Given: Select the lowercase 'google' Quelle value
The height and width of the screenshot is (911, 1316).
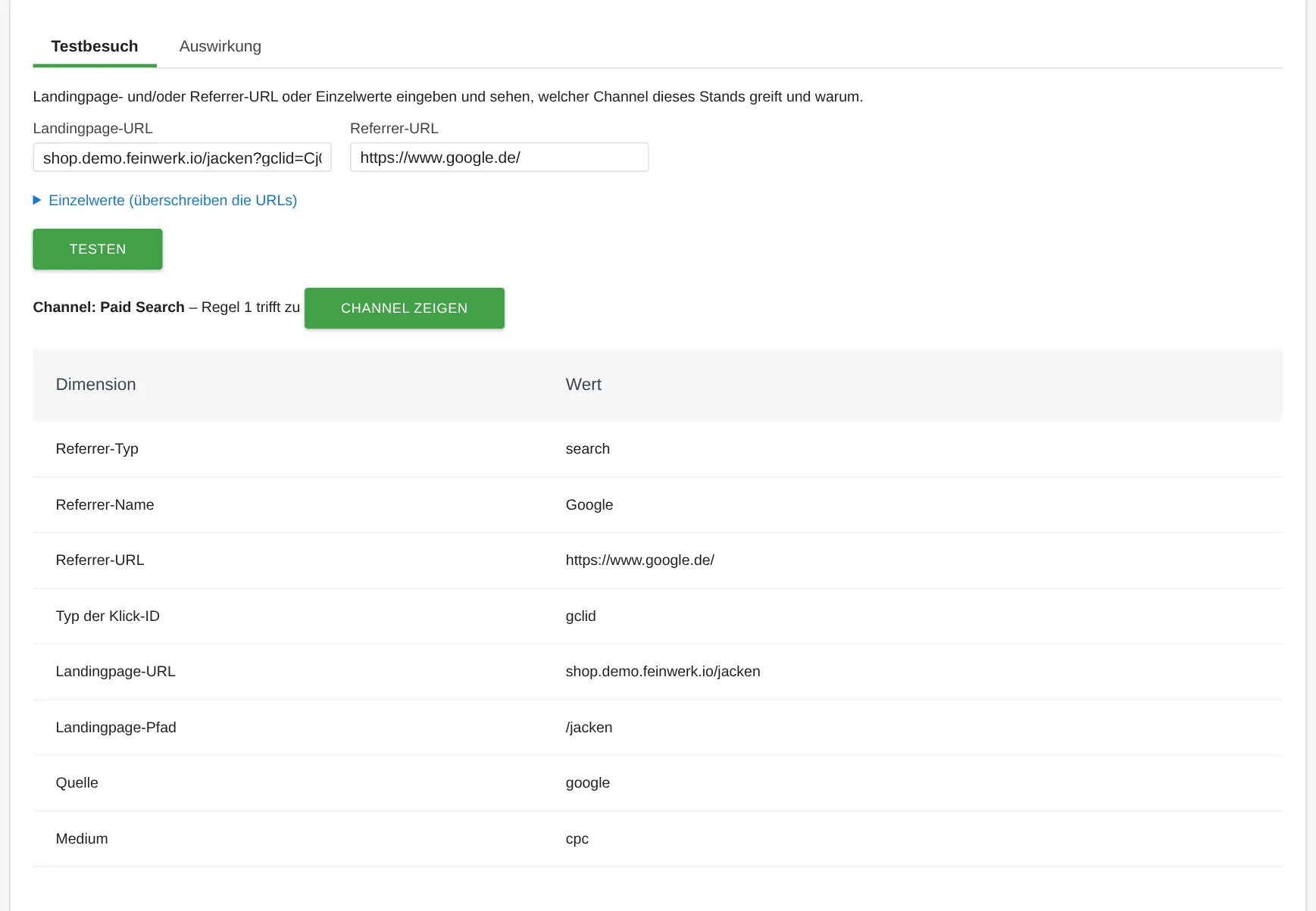Looking at the screenshot, I should pos(588,783).
